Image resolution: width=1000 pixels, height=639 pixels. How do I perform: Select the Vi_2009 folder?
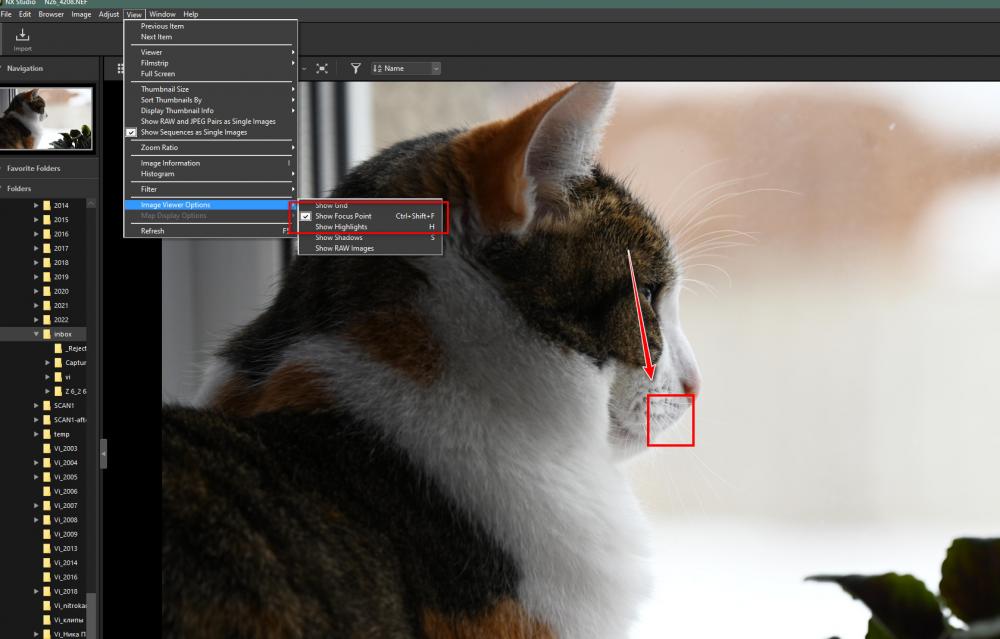[x=66, y=534]
